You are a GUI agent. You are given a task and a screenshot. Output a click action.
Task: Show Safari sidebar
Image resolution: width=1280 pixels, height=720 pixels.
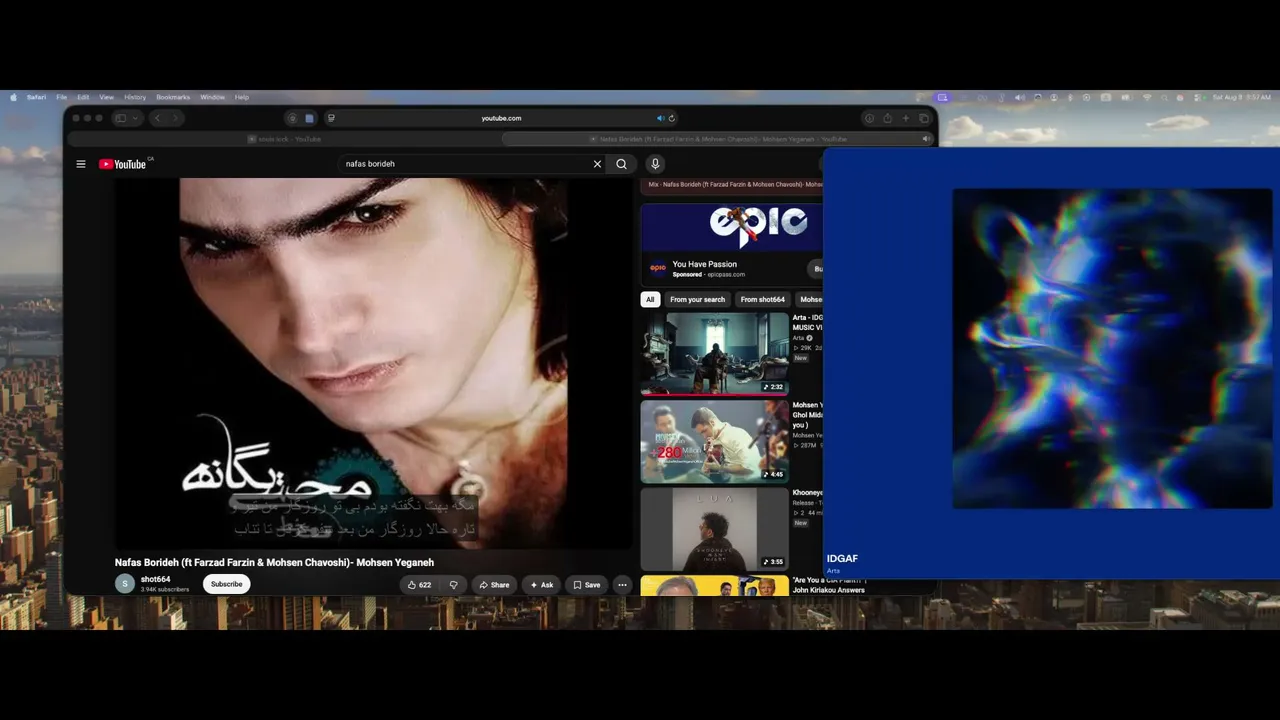(x=120, y=118)
